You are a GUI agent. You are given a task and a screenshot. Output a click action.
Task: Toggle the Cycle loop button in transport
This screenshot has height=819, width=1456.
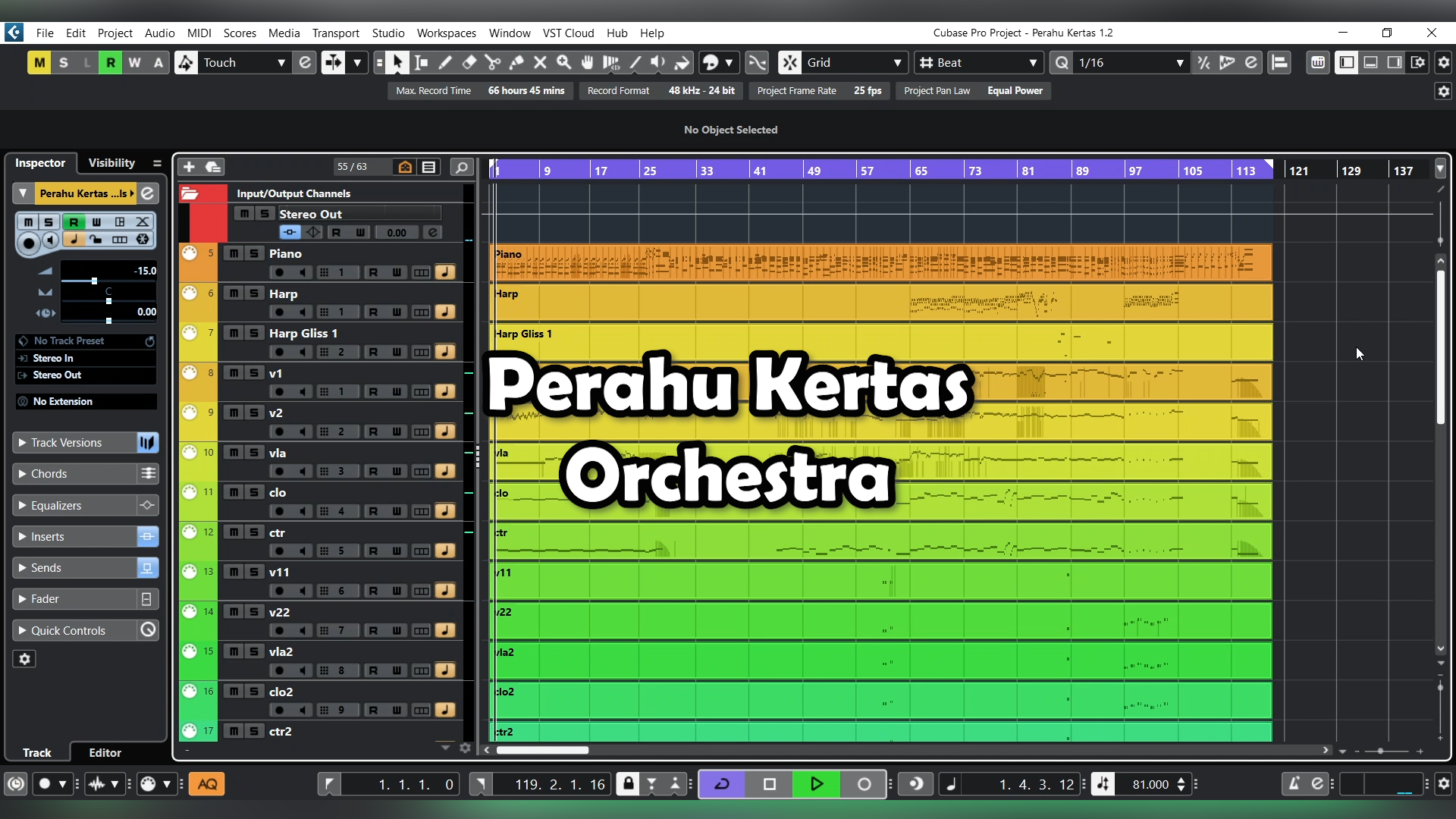(x=722, y=784)
